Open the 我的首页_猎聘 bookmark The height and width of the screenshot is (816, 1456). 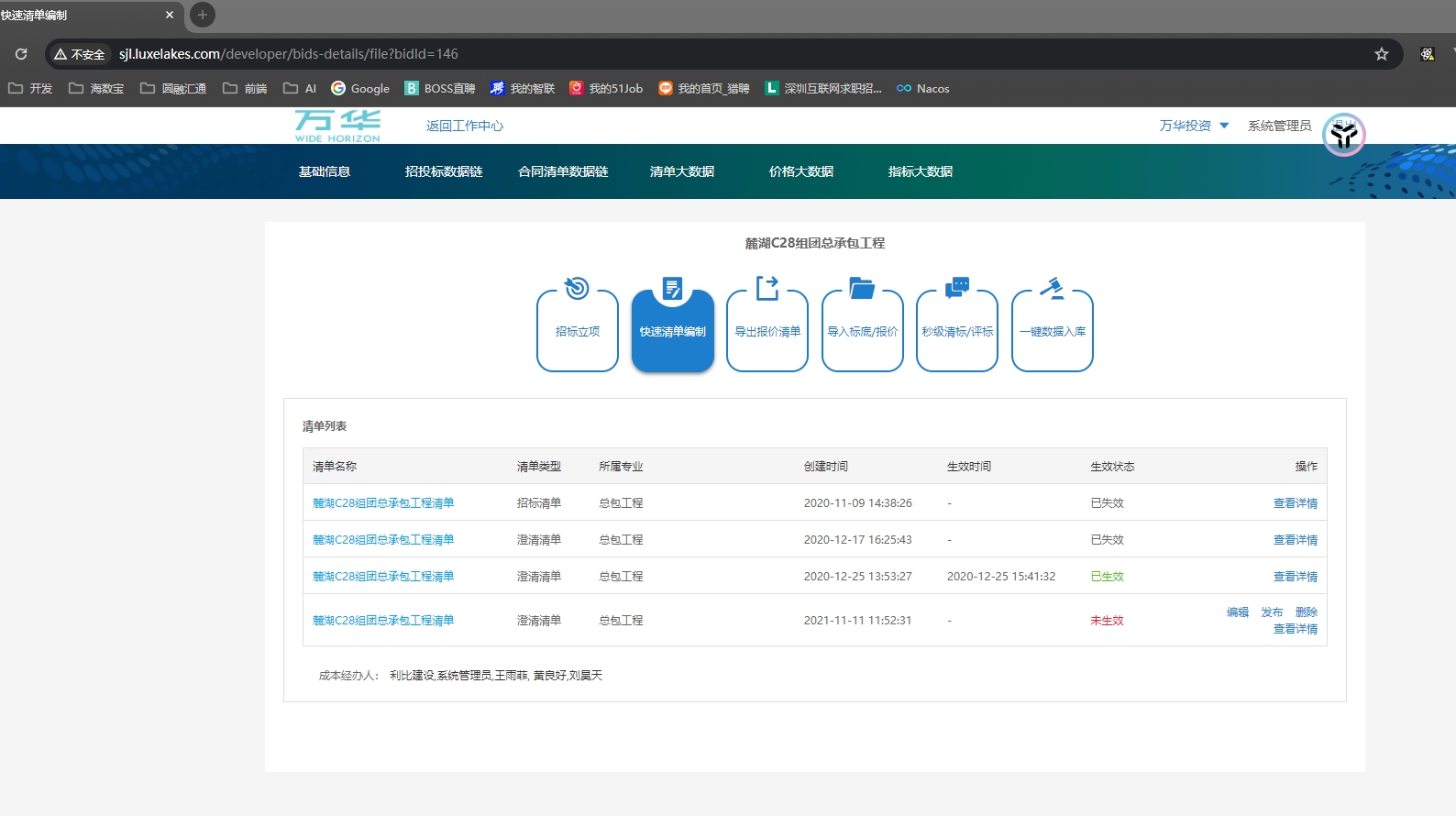(x=704, y=88)
